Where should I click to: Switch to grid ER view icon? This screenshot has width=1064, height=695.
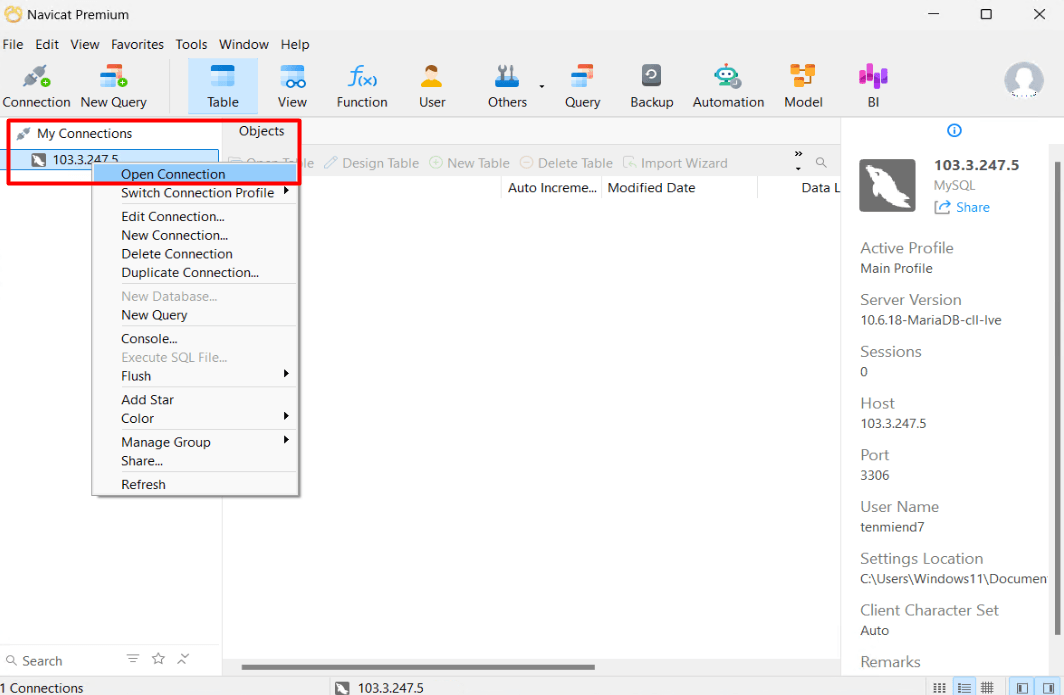(x=987, y=688)
